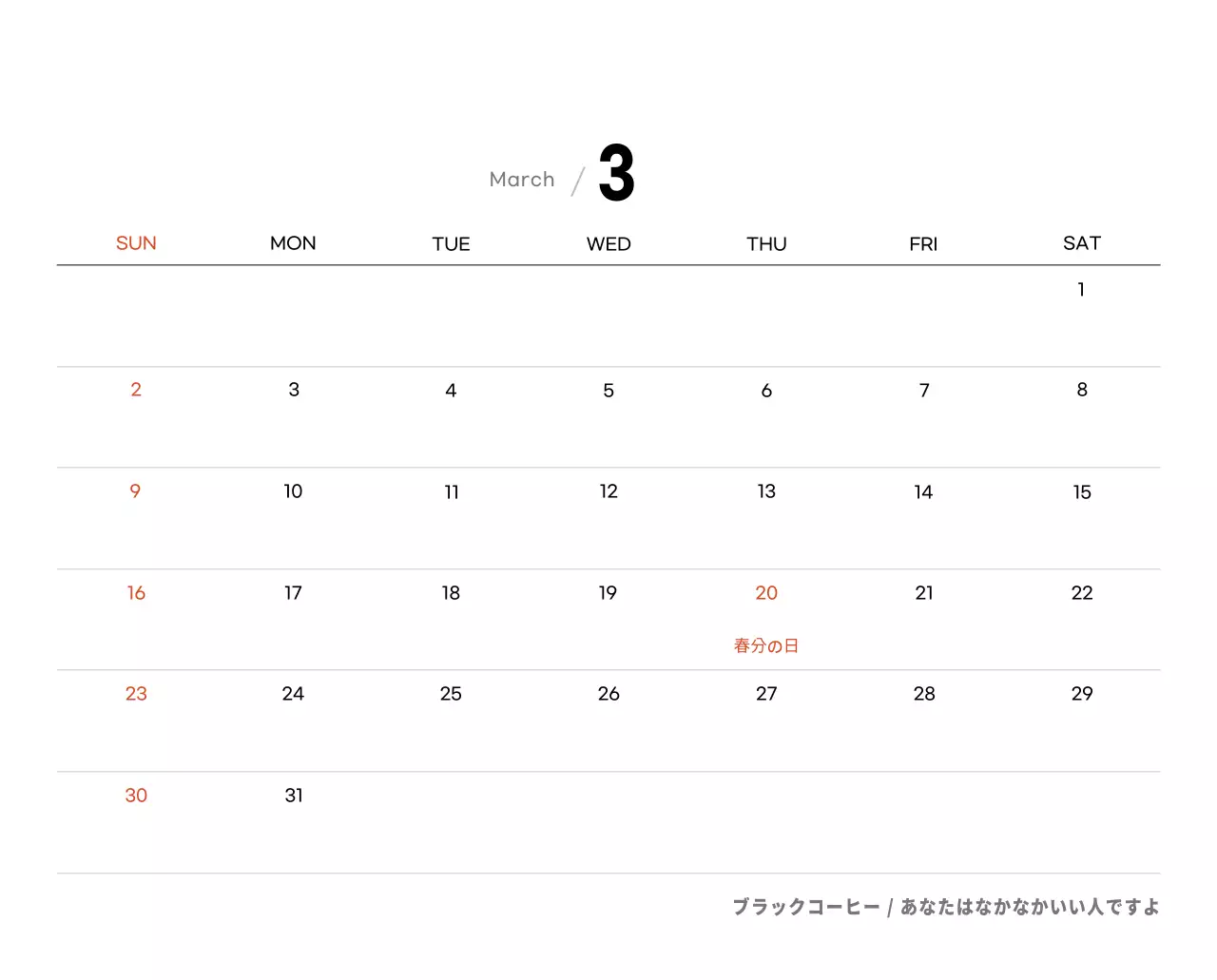Click the SUN column header
This screenshot has width=1217, height=980.
[x=136, y=243]
